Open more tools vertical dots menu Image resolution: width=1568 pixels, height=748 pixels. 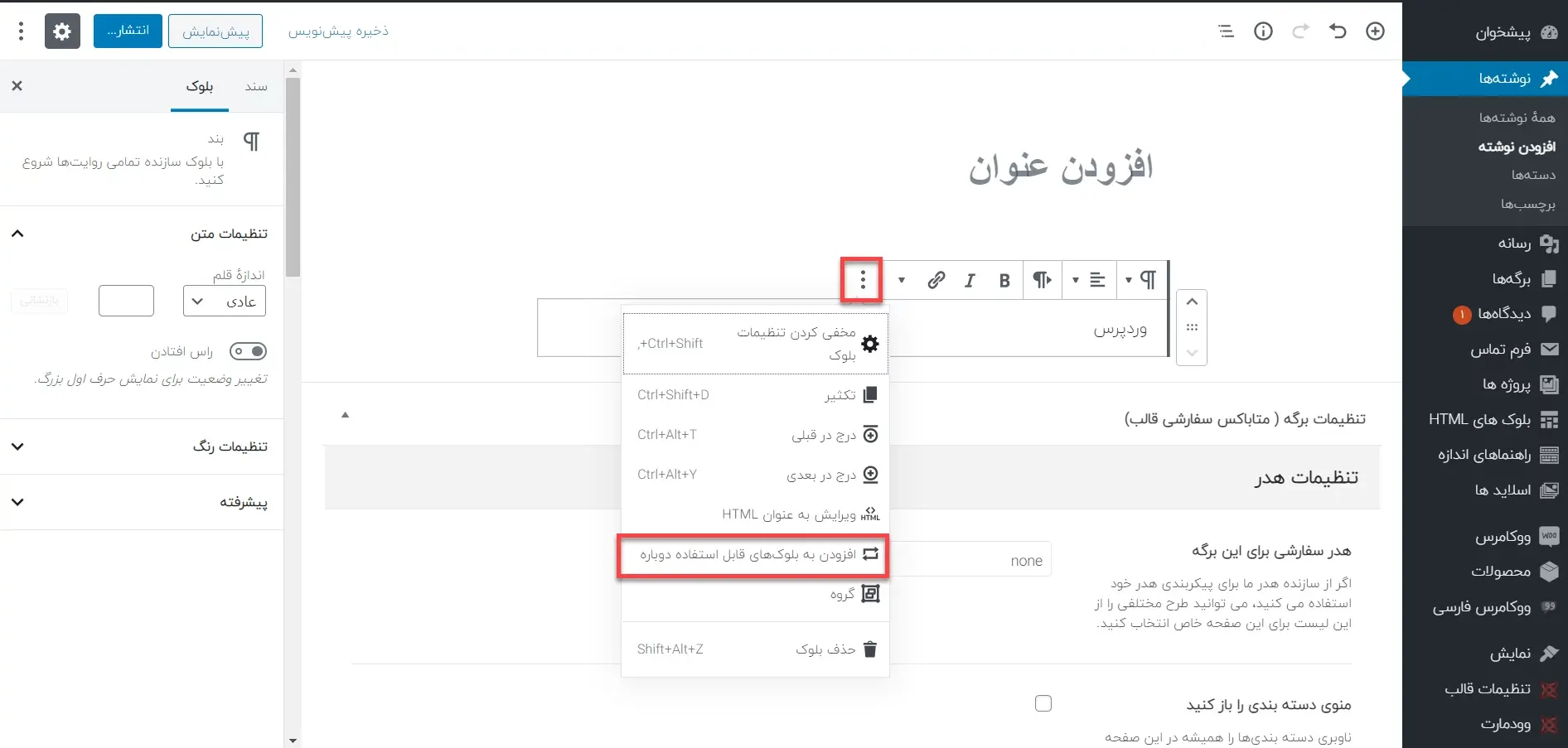coord(21,31)
